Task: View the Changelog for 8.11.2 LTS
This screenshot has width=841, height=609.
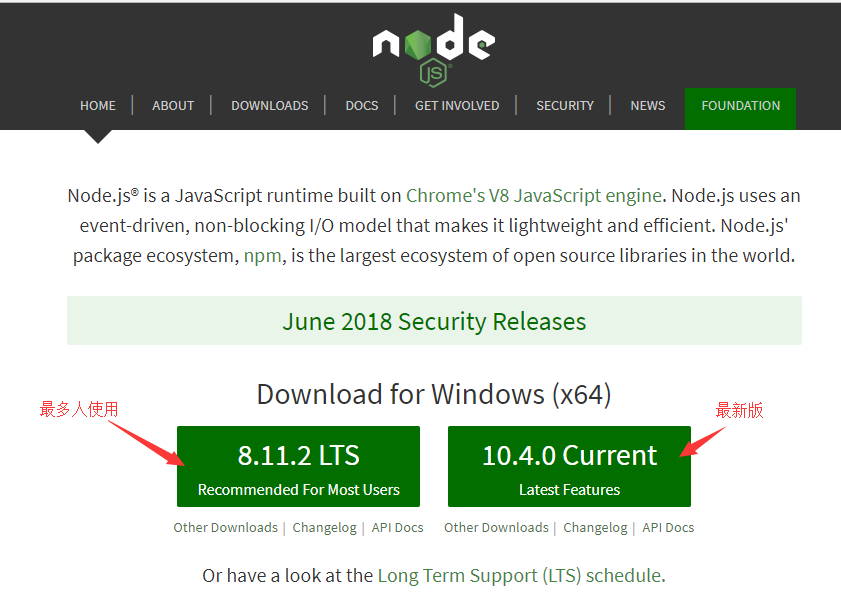Action: 324,528
